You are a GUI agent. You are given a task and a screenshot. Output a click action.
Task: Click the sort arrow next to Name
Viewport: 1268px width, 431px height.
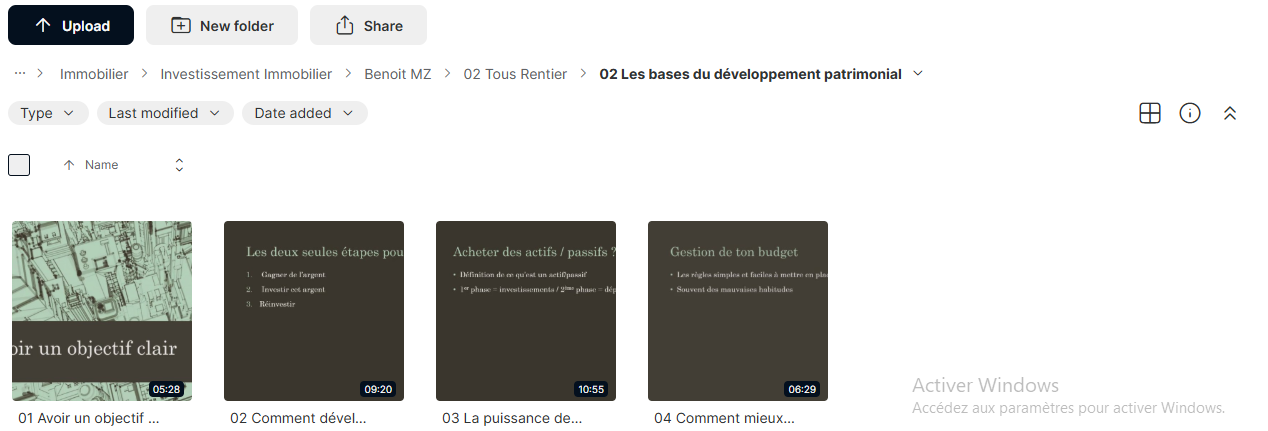coord(68,165)
